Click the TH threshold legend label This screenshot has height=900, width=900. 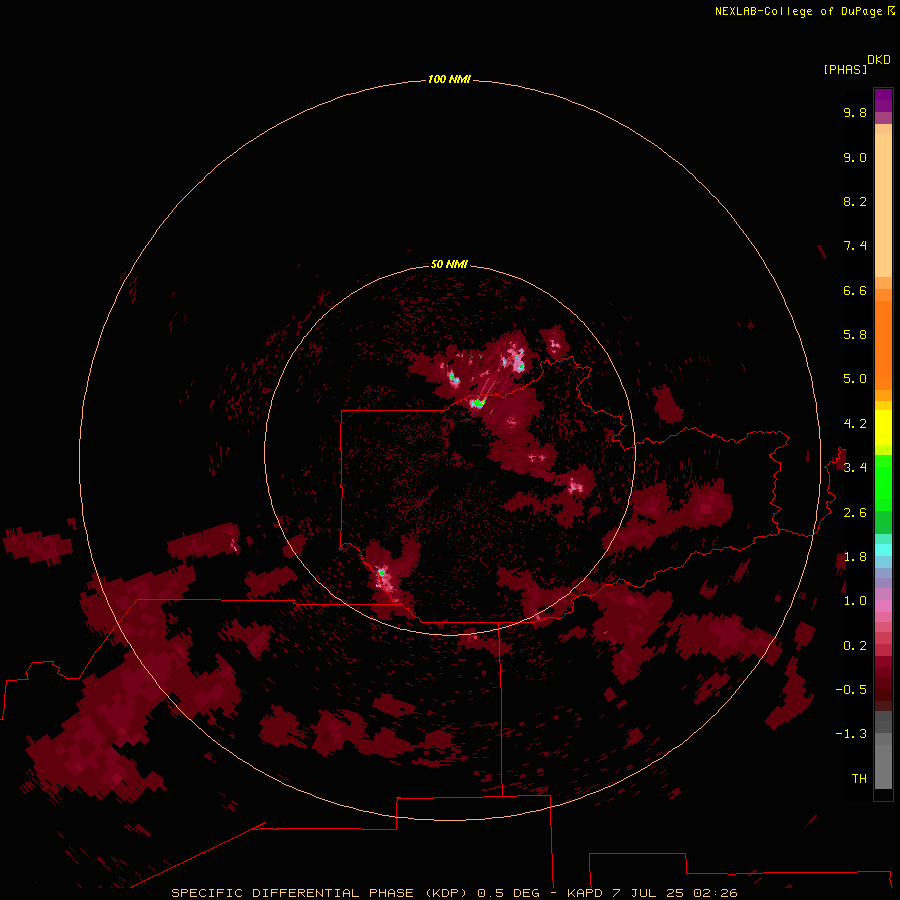[859, 779]
